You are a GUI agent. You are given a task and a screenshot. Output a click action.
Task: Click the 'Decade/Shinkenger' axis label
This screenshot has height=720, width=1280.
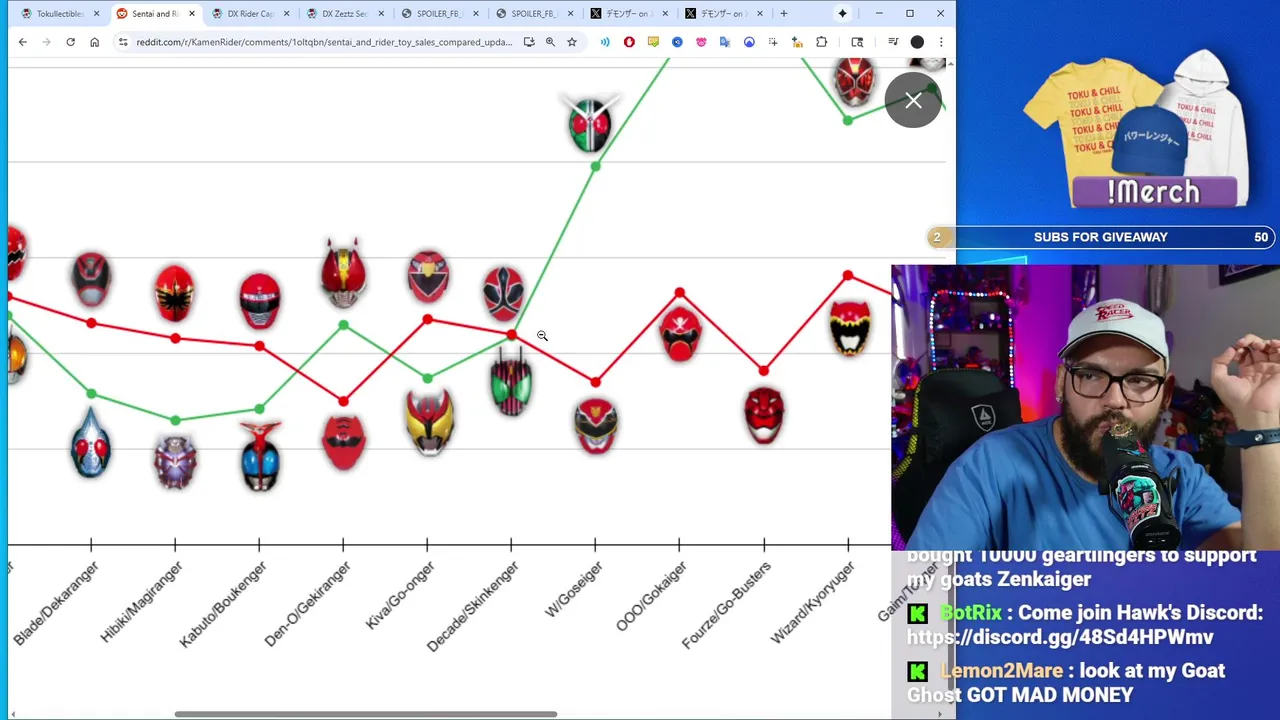pos(473,606)
